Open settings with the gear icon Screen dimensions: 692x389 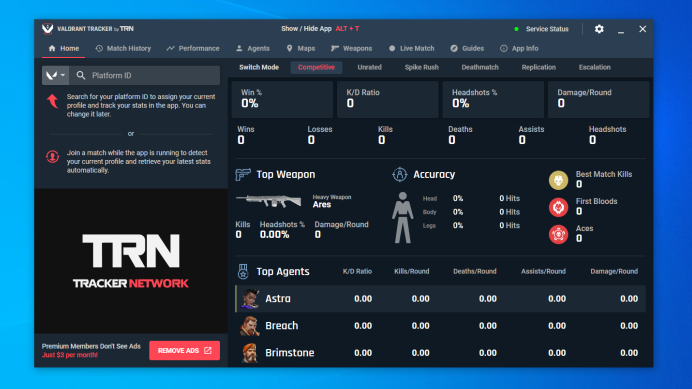click(599, 29)
